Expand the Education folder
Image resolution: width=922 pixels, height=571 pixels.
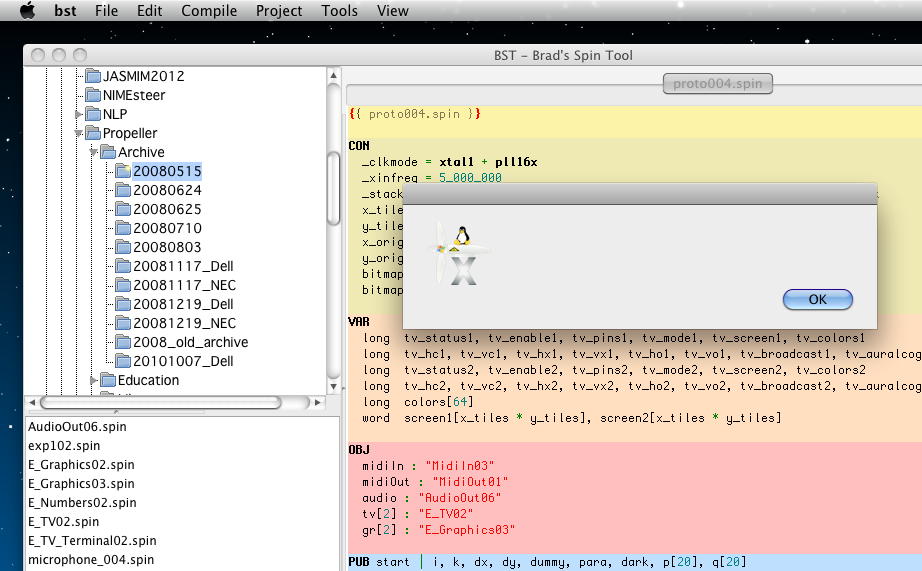coord(94,380)
